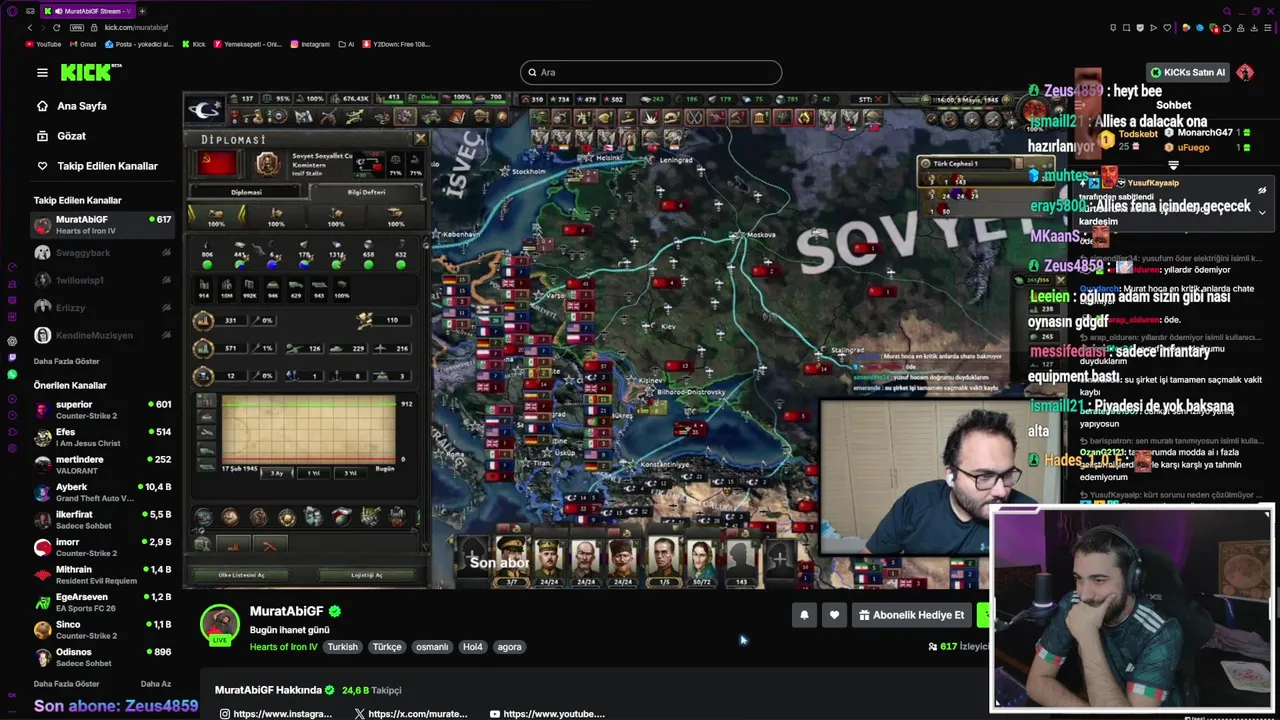Expand the pinned chat message chevron
Screen dimensions: 1280x720
pyautogui.click(x=1262, y=212)
